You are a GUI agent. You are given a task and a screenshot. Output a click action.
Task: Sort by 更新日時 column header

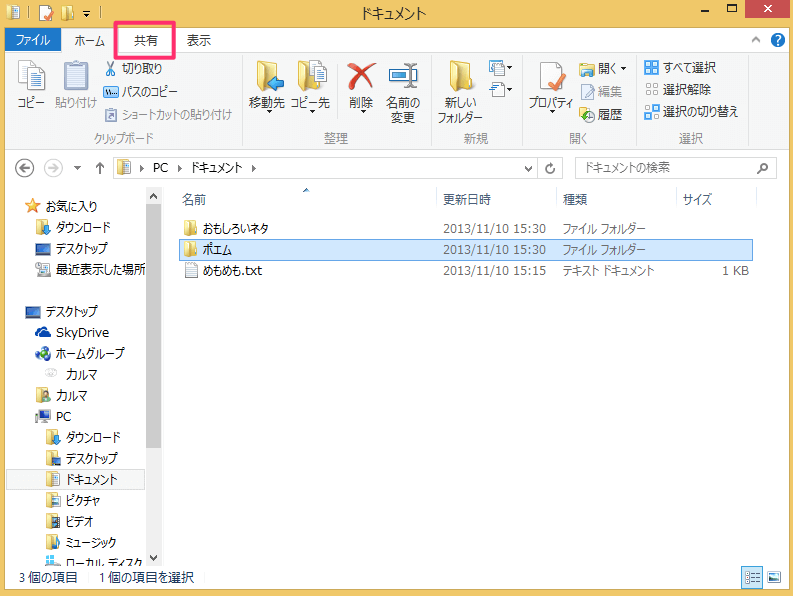(496, 199)
